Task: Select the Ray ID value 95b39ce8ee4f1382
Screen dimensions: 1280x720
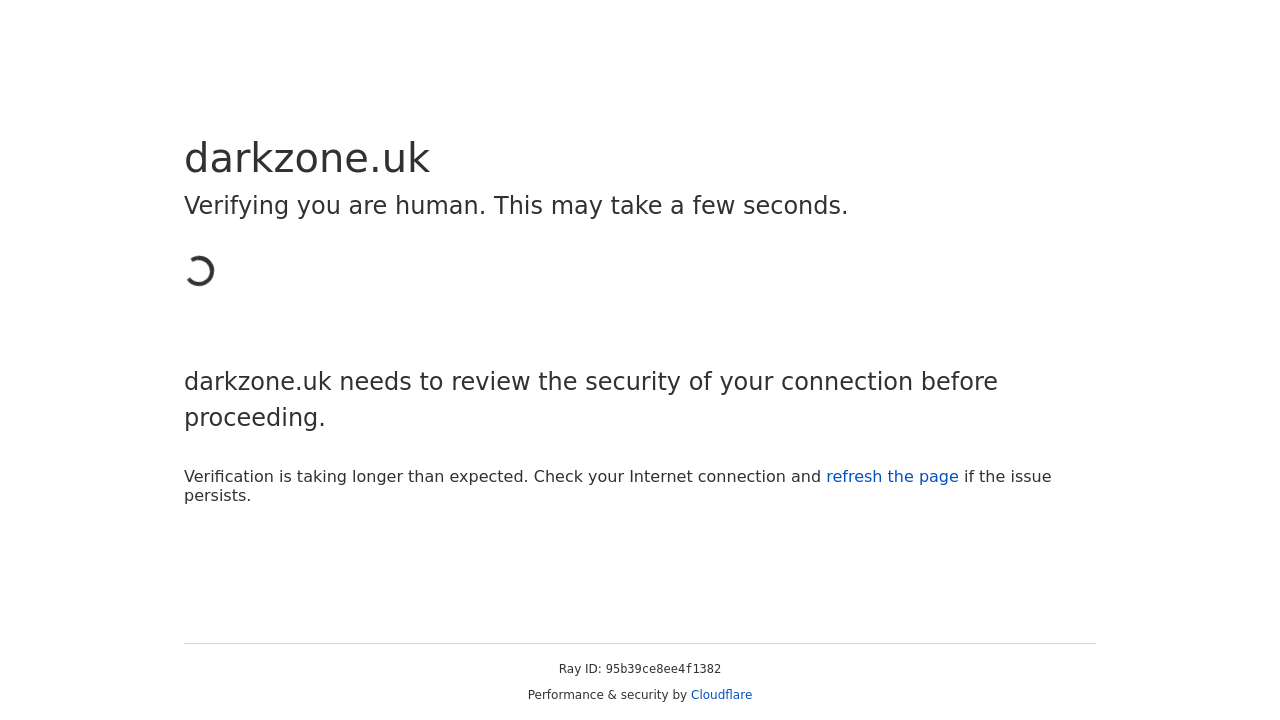Action: 663,670
